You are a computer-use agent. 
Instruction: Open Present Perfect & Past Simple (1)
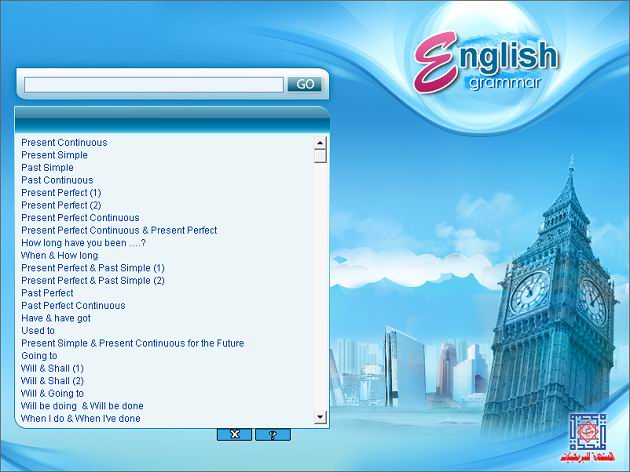pos(93,268)
